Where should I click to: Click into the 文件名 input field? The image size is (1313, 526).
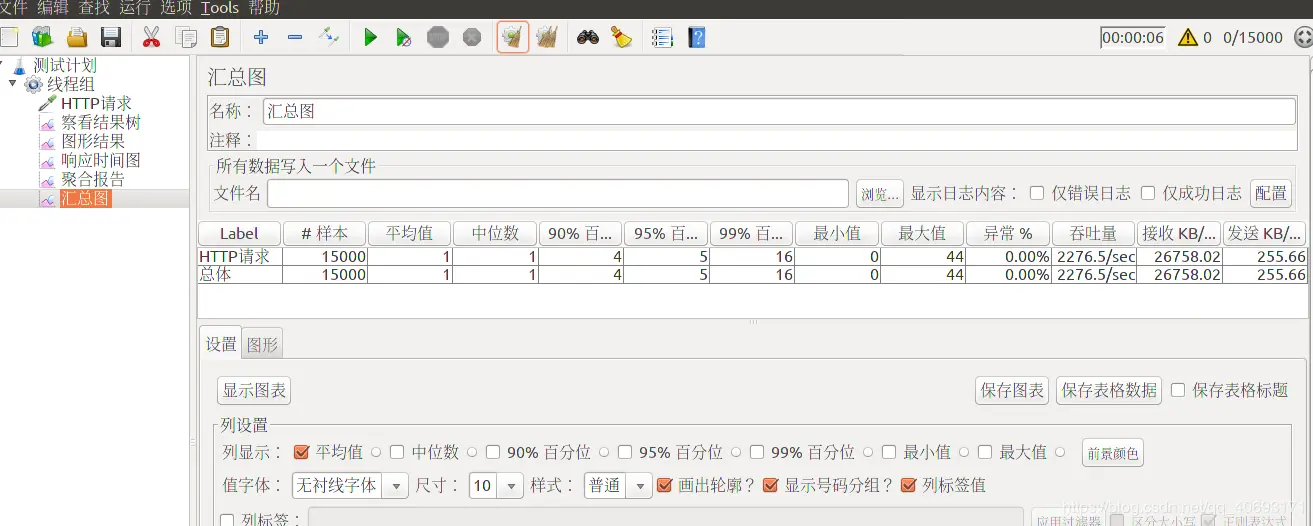(x=558, y=194)
